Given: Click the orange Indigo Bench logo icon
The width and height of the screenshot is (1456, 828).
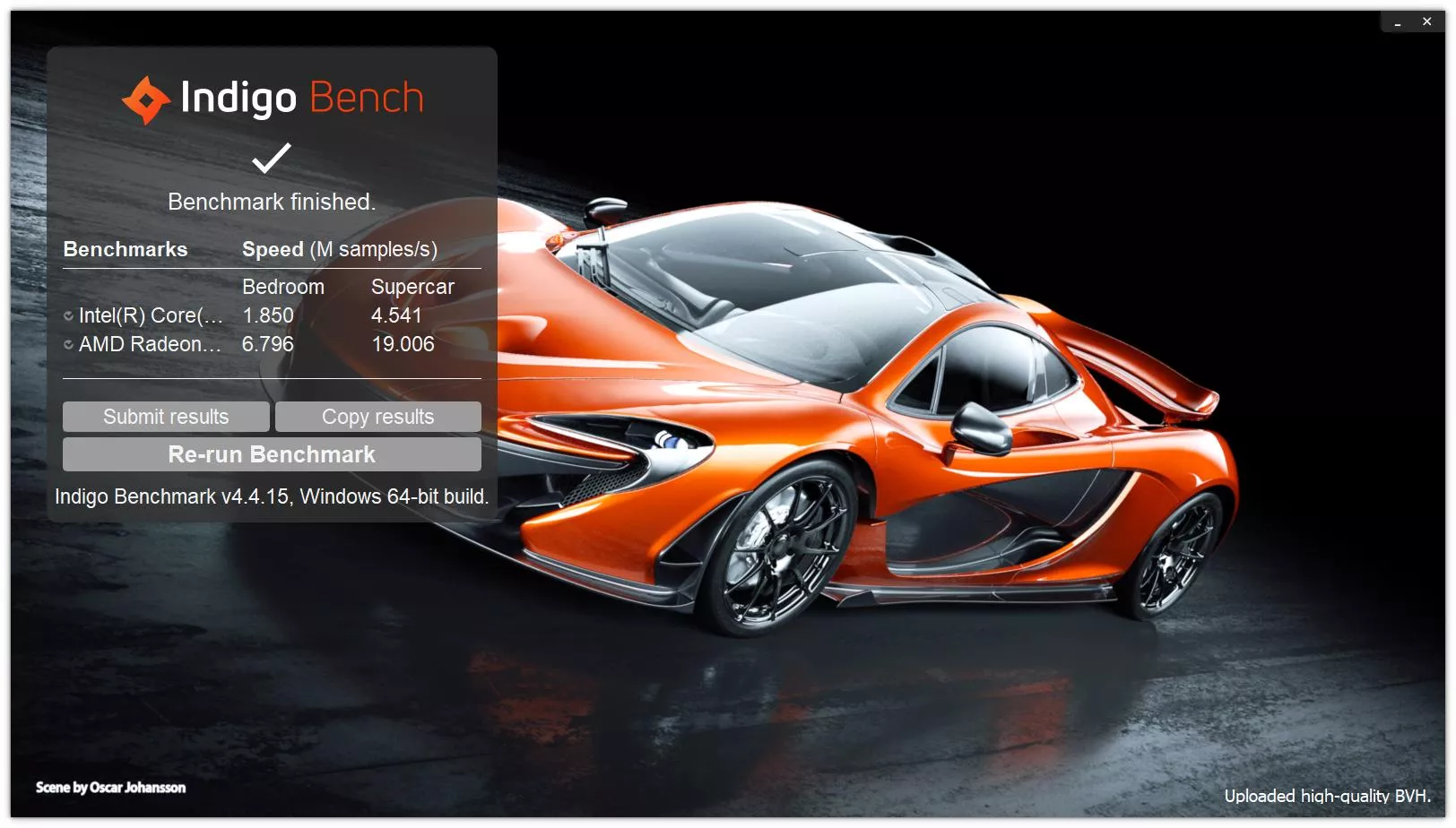Looking at the screenshot, I should pyautogui.click(x=146, y=99).
